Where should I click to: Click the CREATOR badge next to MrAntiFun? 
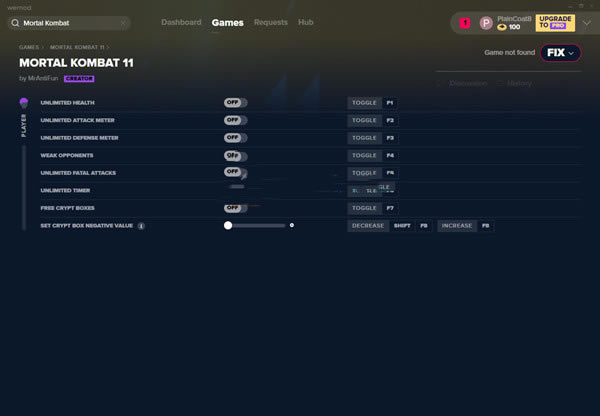(x=79, y=78)
